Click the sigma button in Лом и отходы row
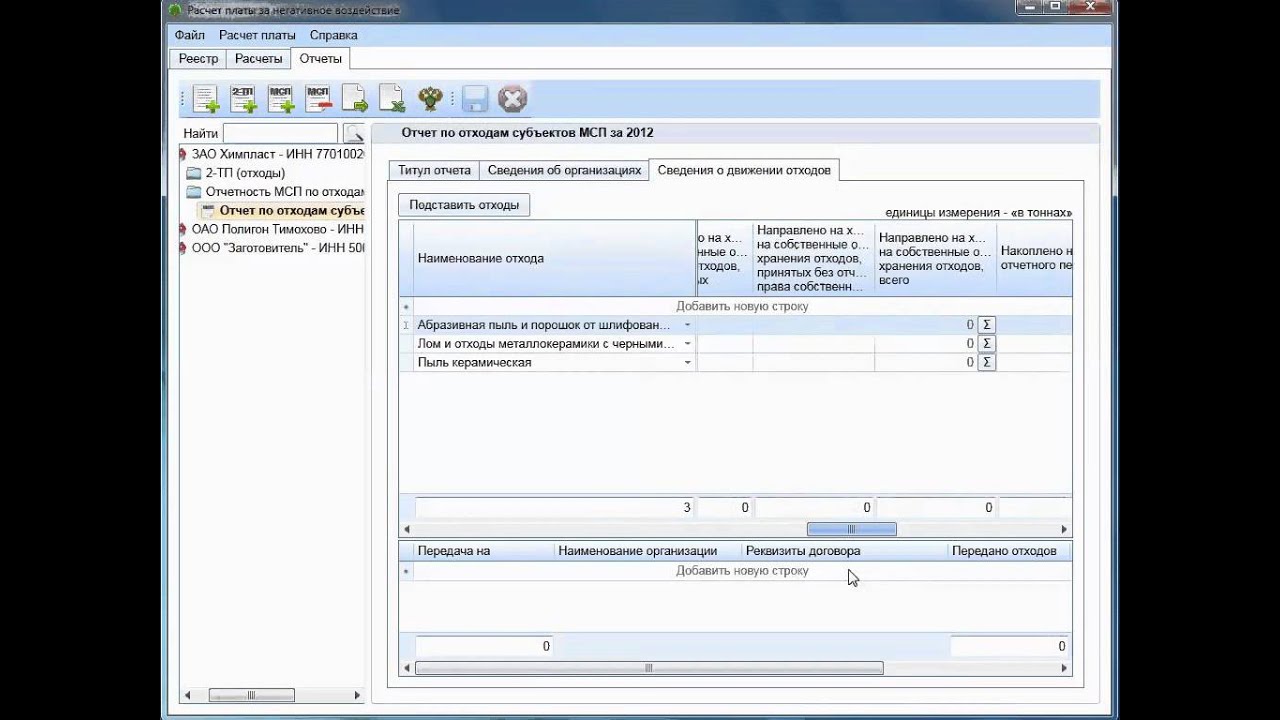This screenshot has width=1280, height=720. pos(986,344)
